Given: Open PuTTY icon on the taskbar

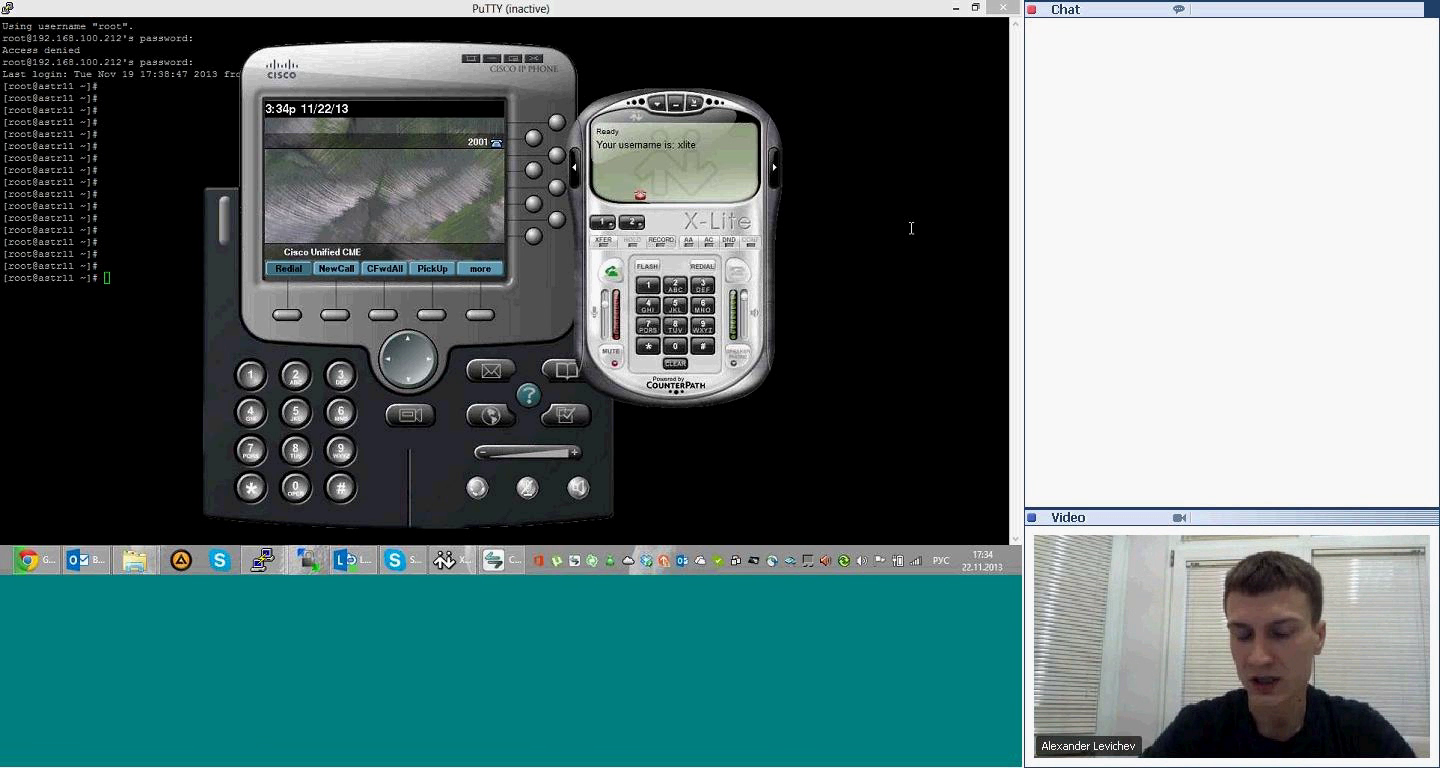Looking at the screenshot, I should pos(263,560).
